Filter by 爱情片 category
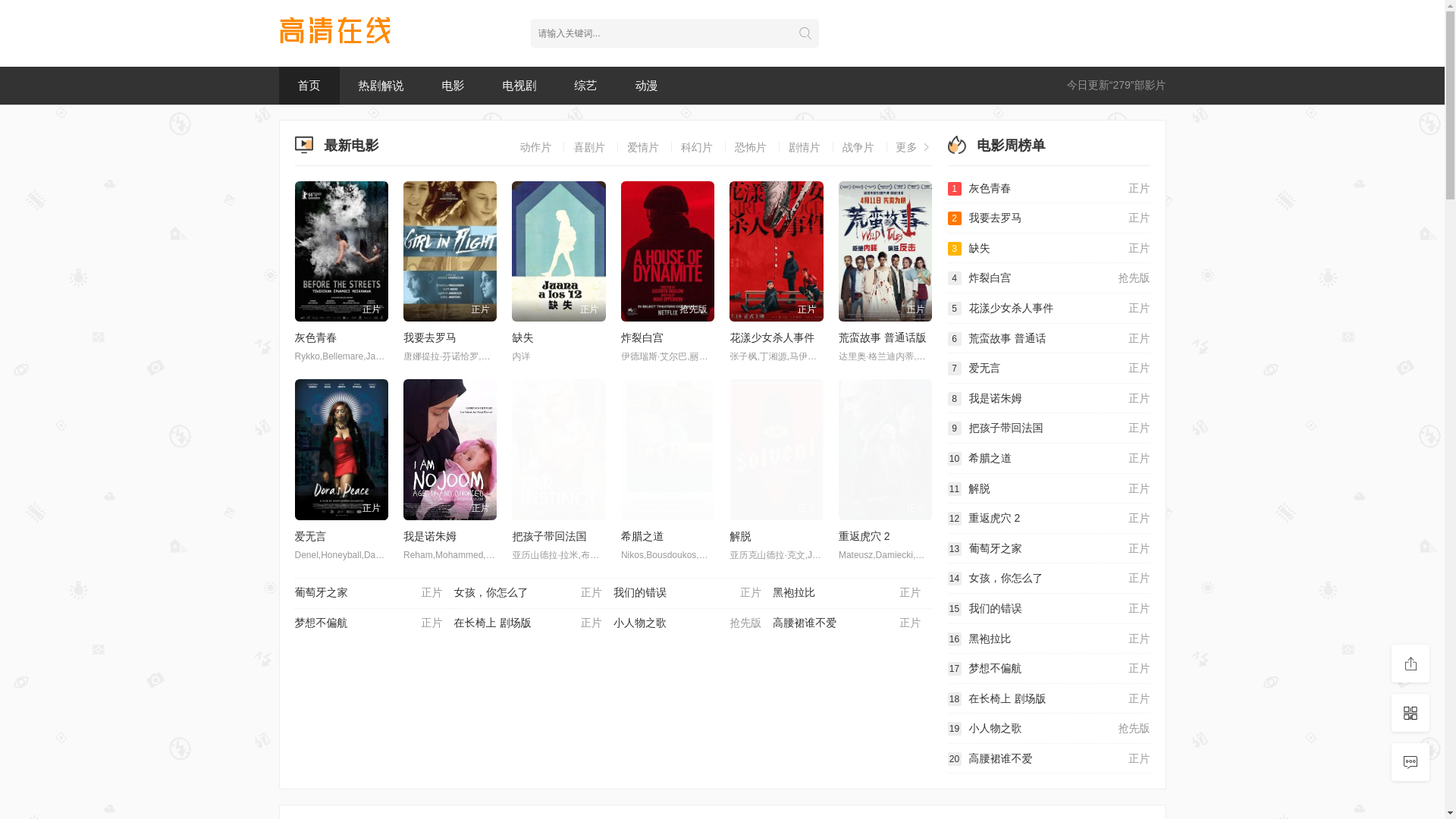This screenshot has height=819, width=1456. click(643, 147)
